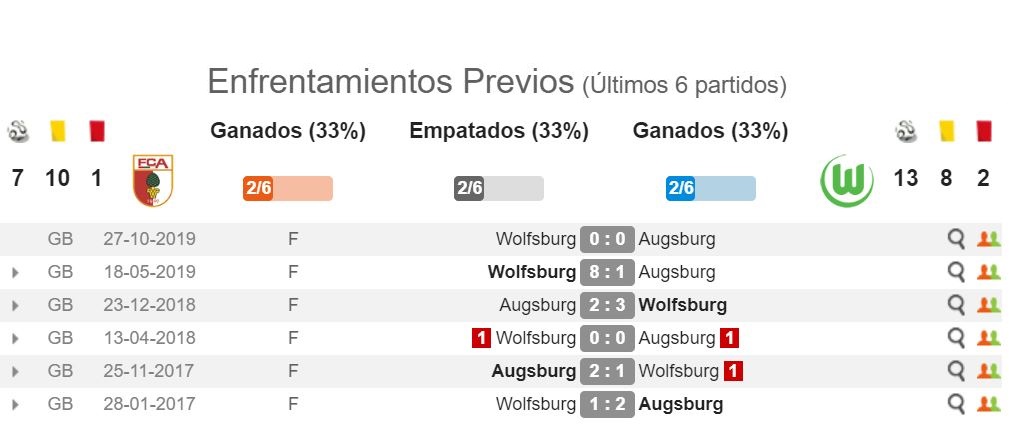Click Wolfsburg red card badge in 25-11-2017 row

pos(733,371)
